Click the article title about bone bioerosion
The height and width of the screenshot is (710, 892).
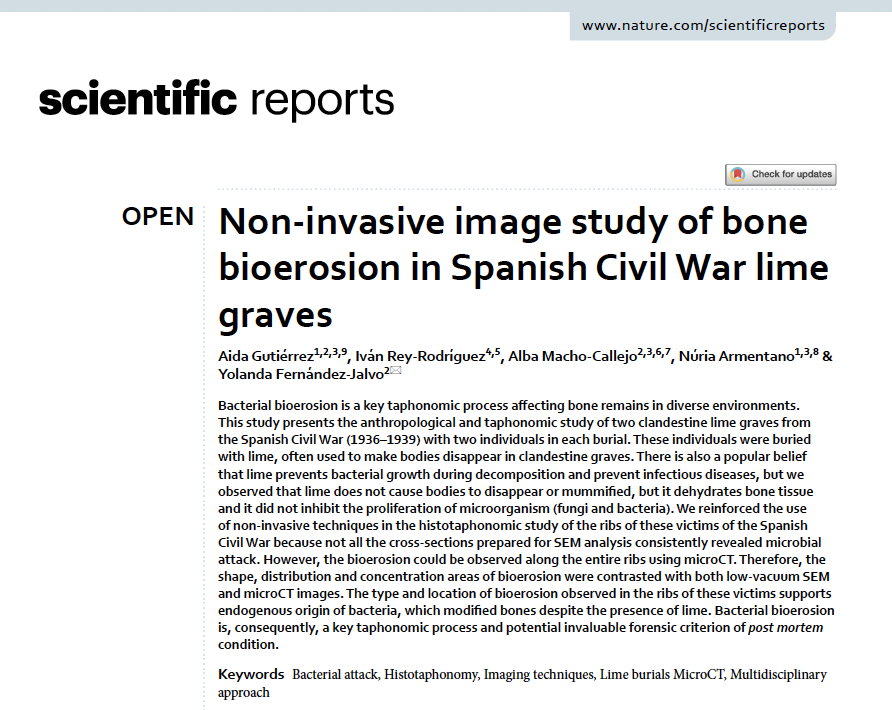(x=523, y=267)
